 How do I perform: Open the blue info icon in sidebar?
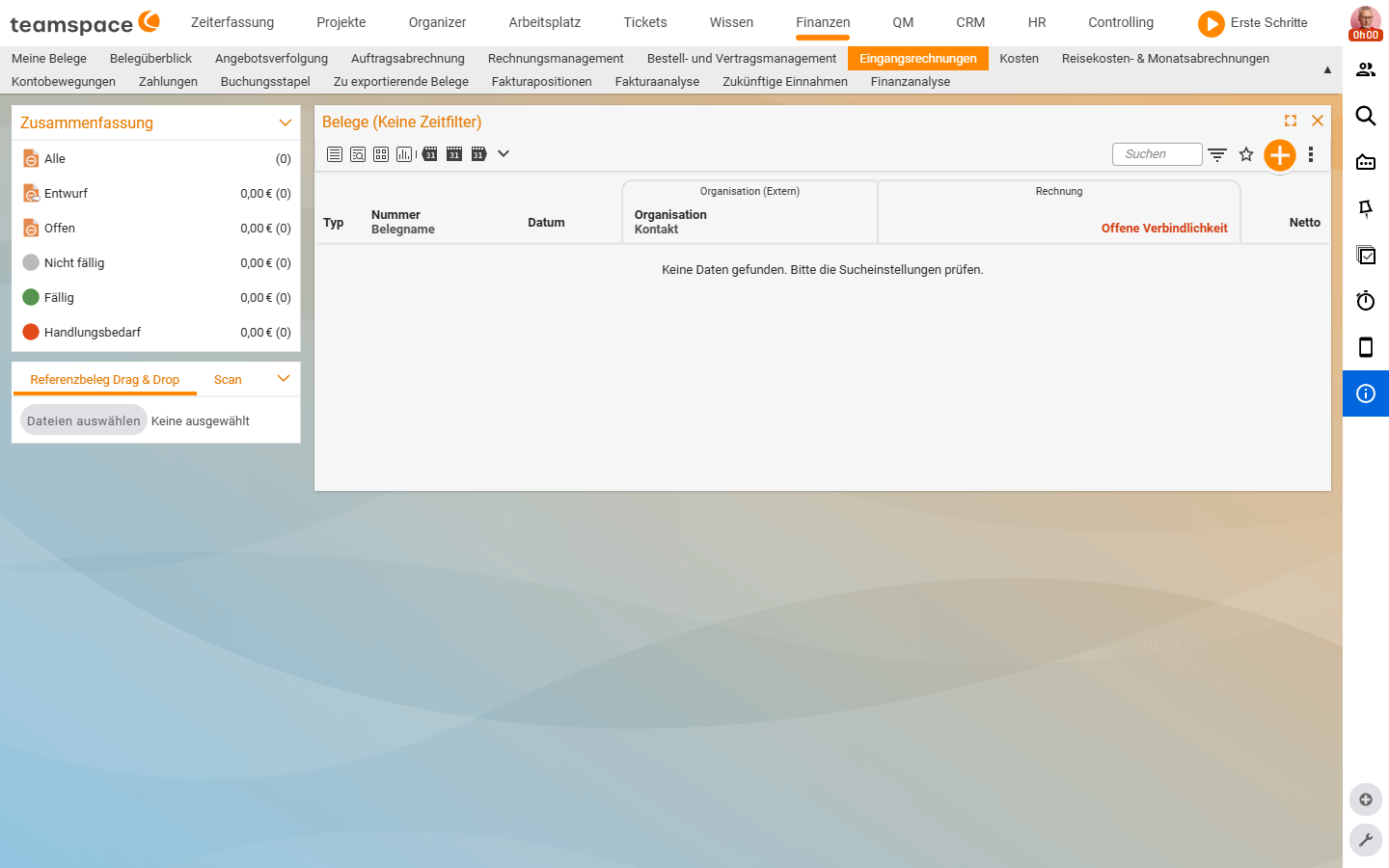coord(1366,393)
